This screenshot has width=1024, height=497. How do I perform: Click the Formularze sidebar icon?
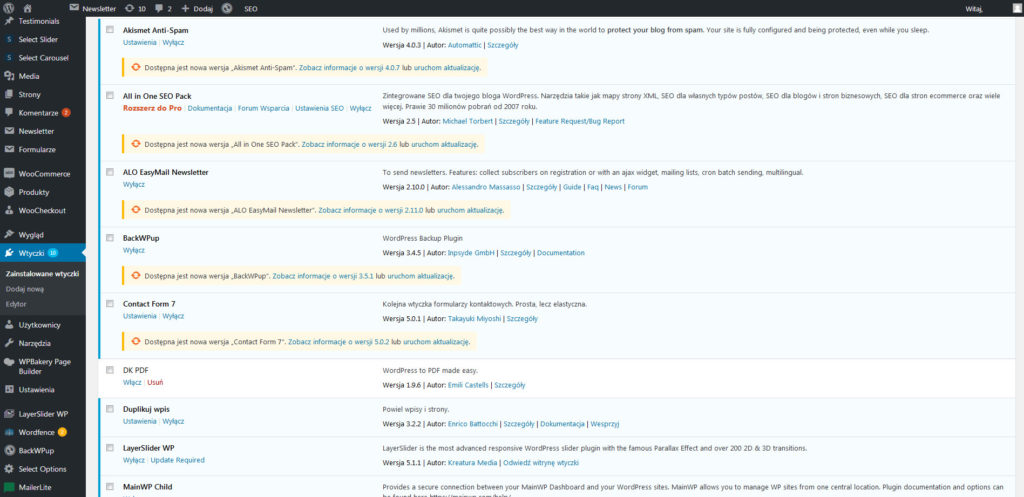8,149
